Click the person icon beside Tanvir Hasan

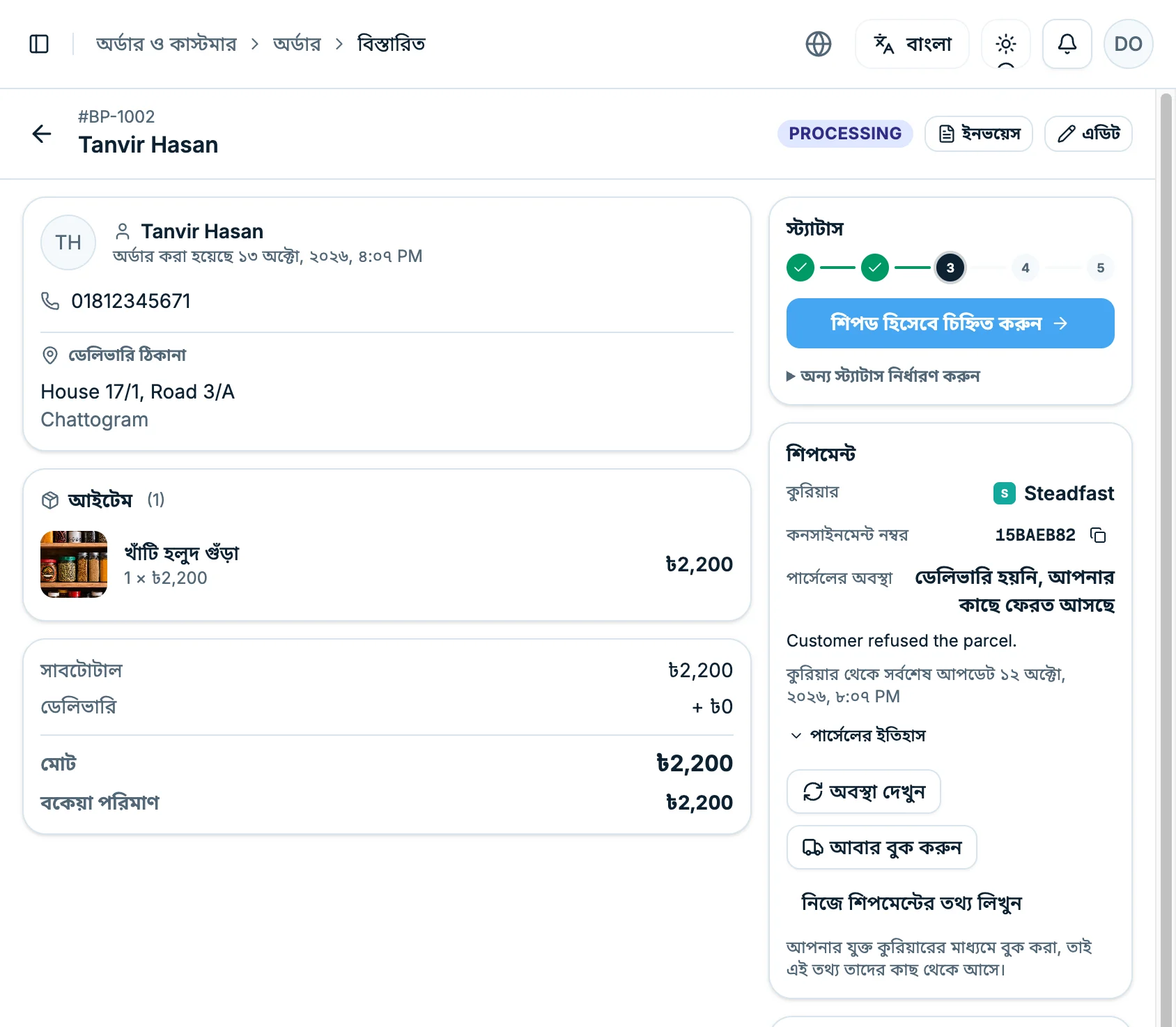point(123,231)
